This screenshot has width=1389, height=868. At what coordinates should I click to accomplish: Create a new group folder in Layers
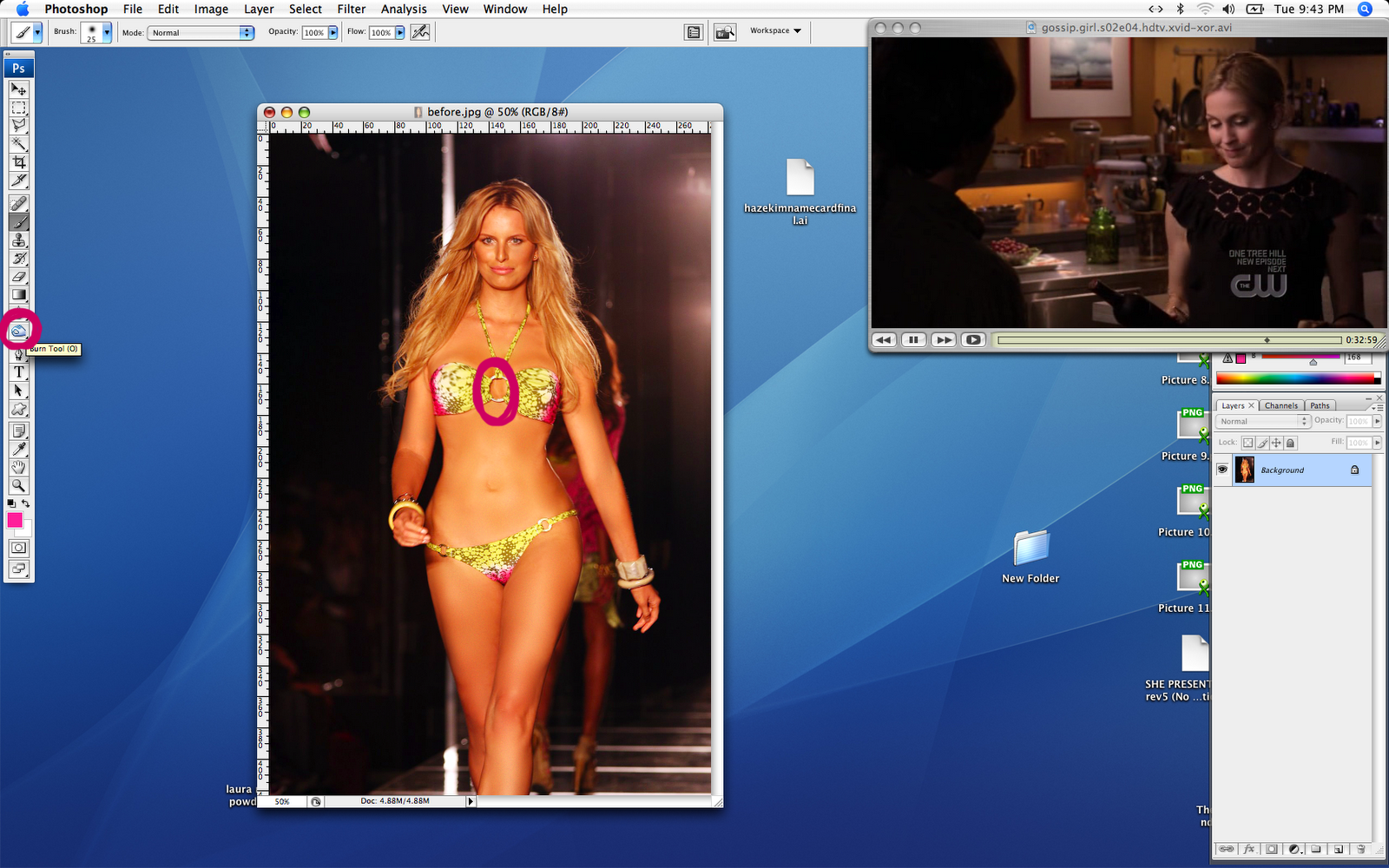pyautogui.click(x=1316, y=849)
